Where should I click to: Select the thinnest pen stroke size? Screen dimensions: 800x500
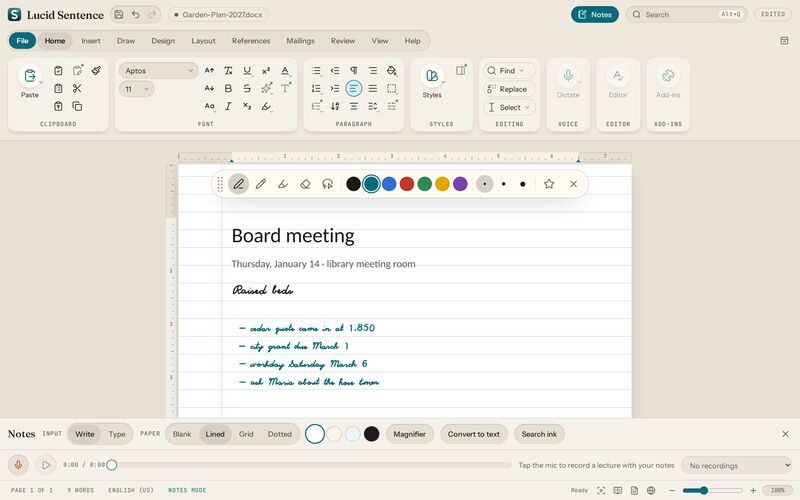[x=485, y=184]
